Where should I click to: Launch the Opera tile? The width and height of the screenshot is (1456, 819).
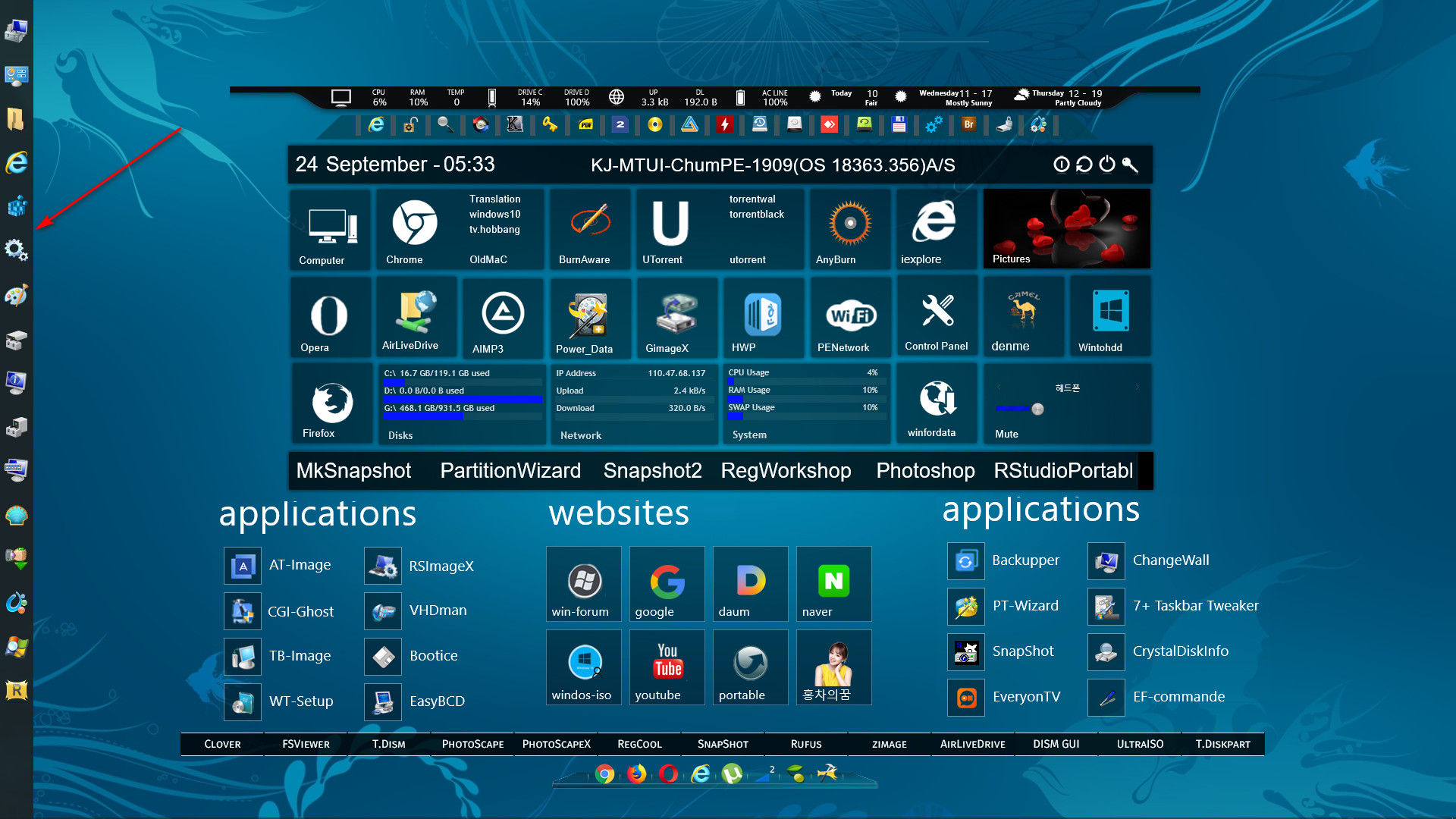tap(330, 316)
